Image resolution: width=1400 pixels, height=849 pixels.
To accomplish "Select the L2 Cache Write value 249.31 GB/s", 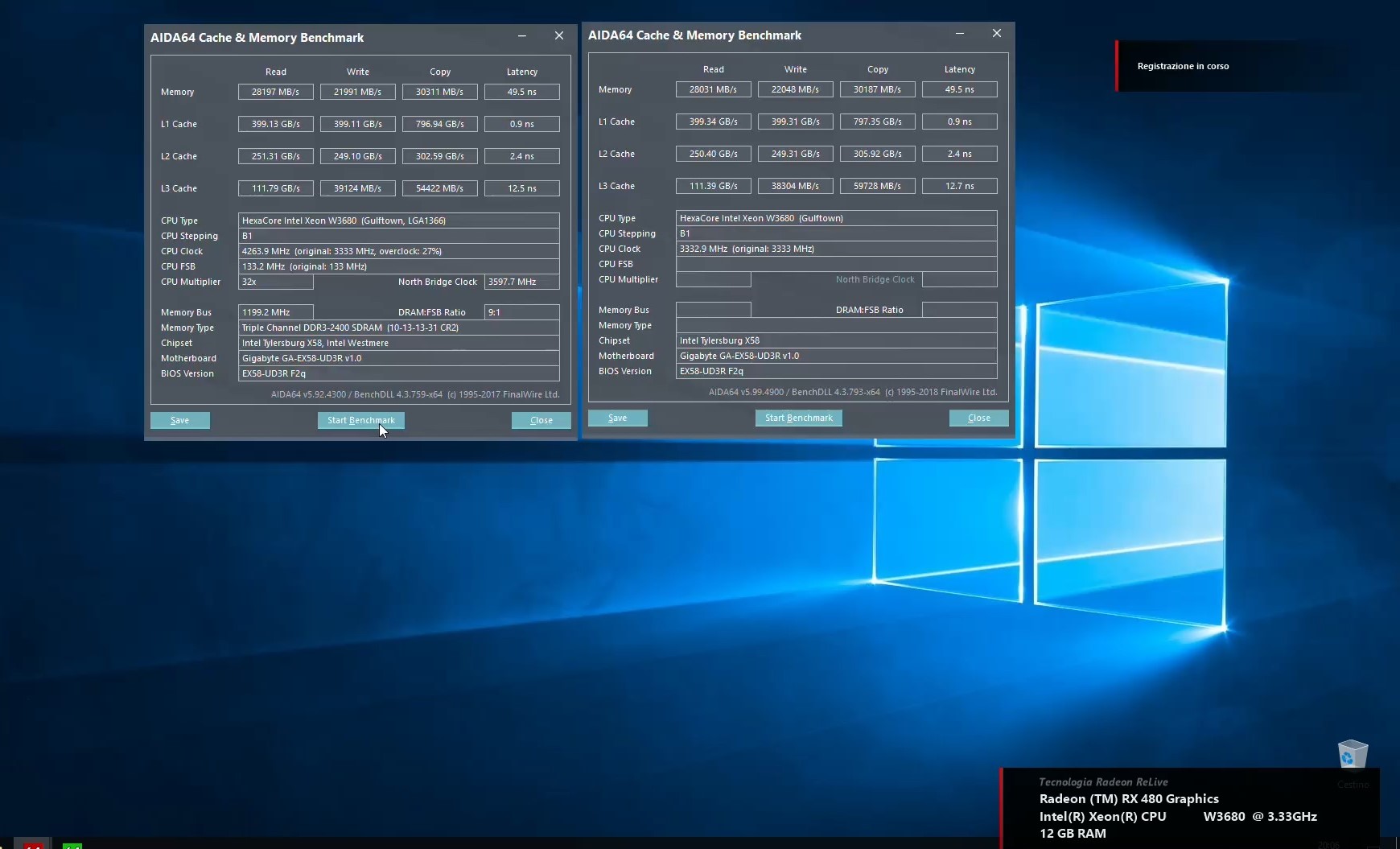I will [x=796, y=154].
